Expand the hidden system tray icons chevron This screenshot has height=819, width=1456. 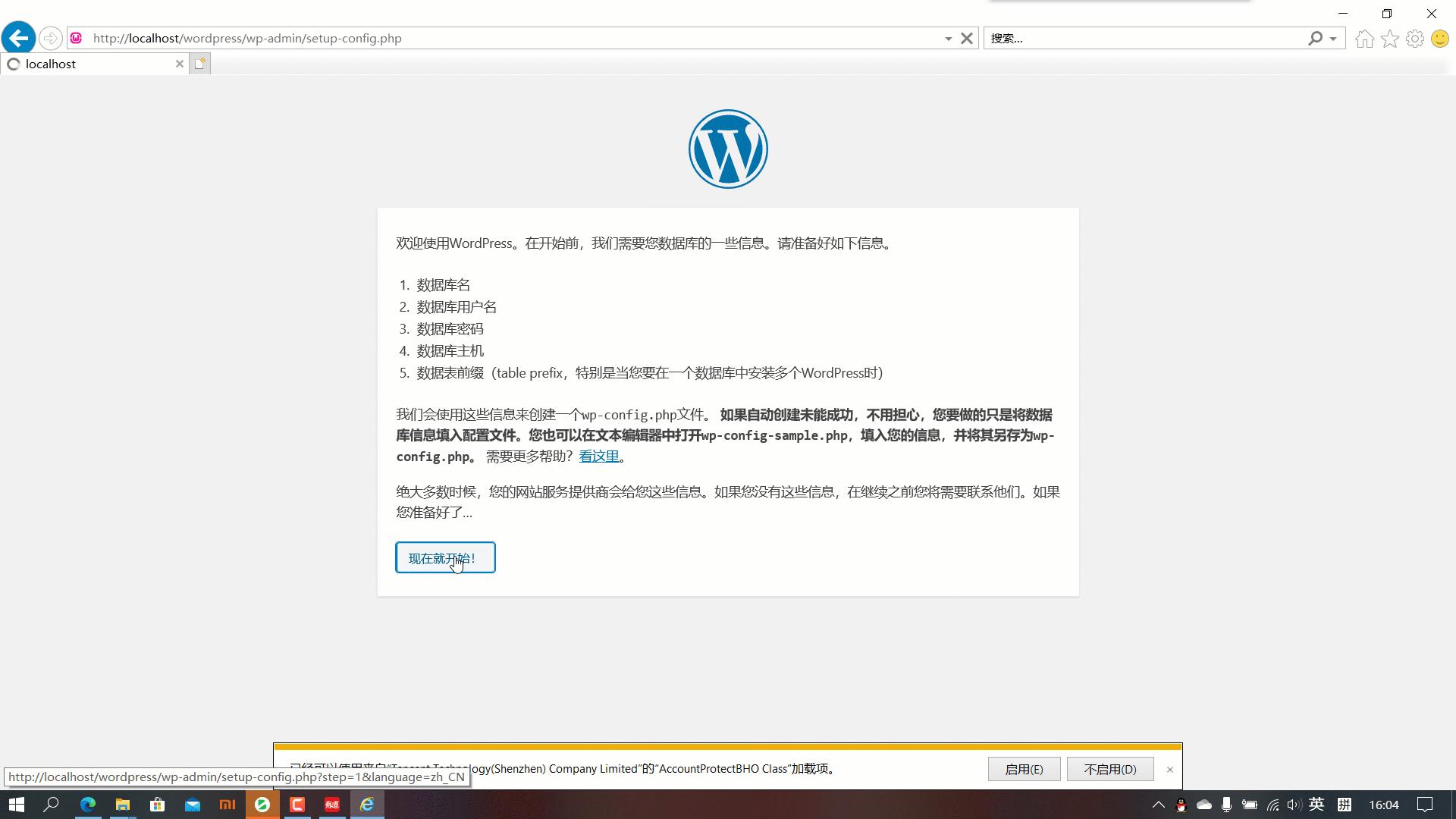[1158, 805]
